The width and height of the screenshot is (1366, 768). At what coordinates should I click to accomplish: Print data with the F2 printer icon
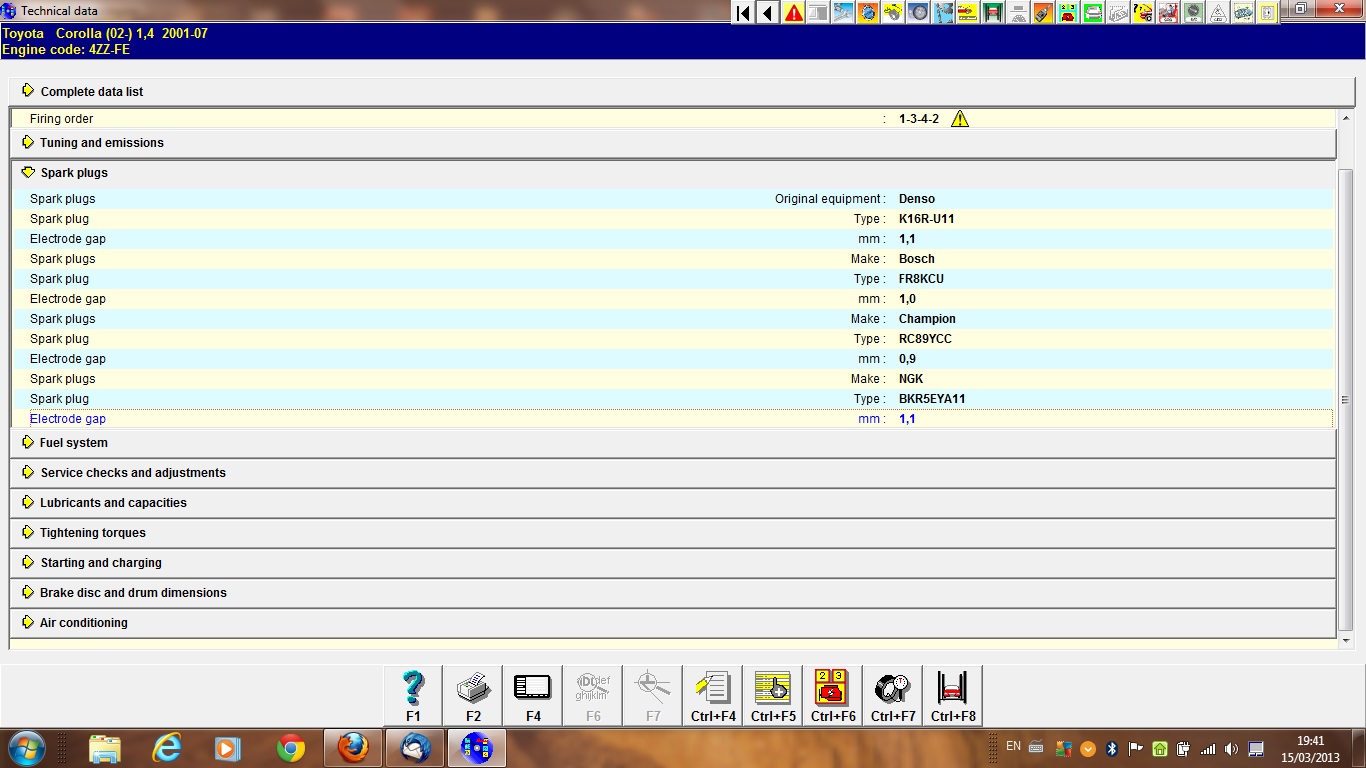click(x=473, y=695)
